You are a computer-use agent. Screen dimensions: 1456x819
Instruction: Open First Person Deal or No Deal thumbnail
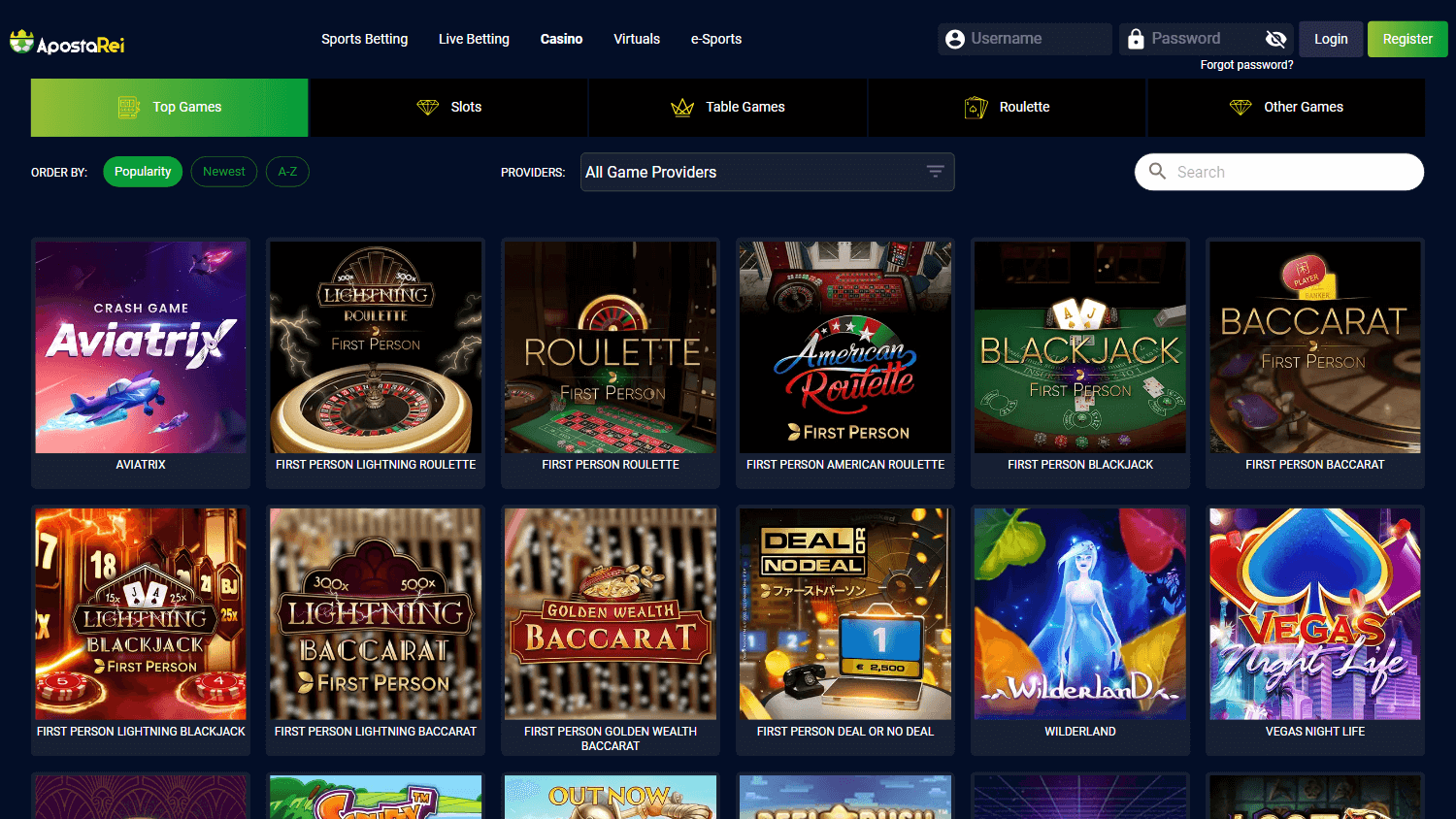(845, 614)
